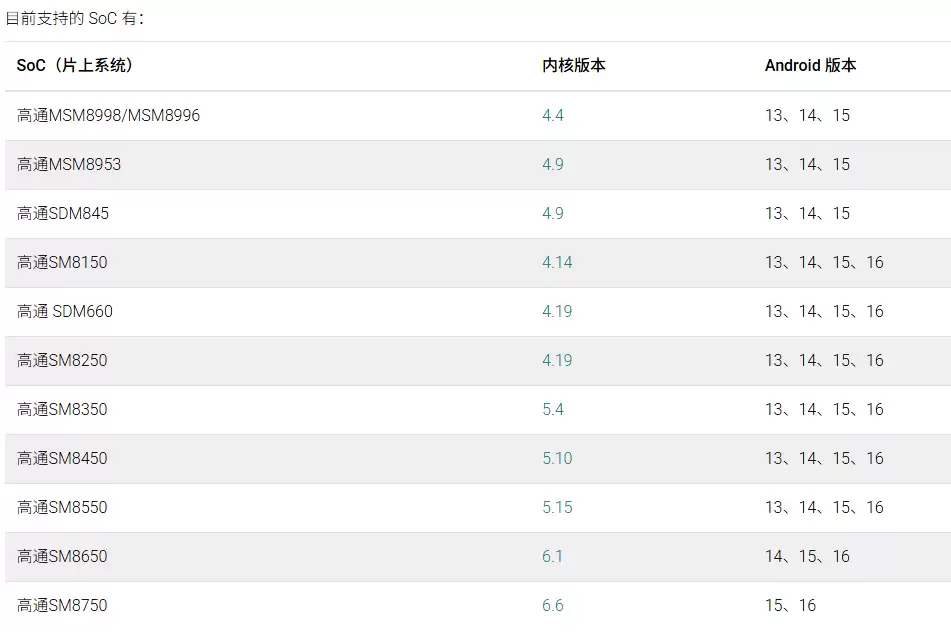The image size is (951, 632).
Task: Open the 4.4 kernel version link
Action: 553,116
